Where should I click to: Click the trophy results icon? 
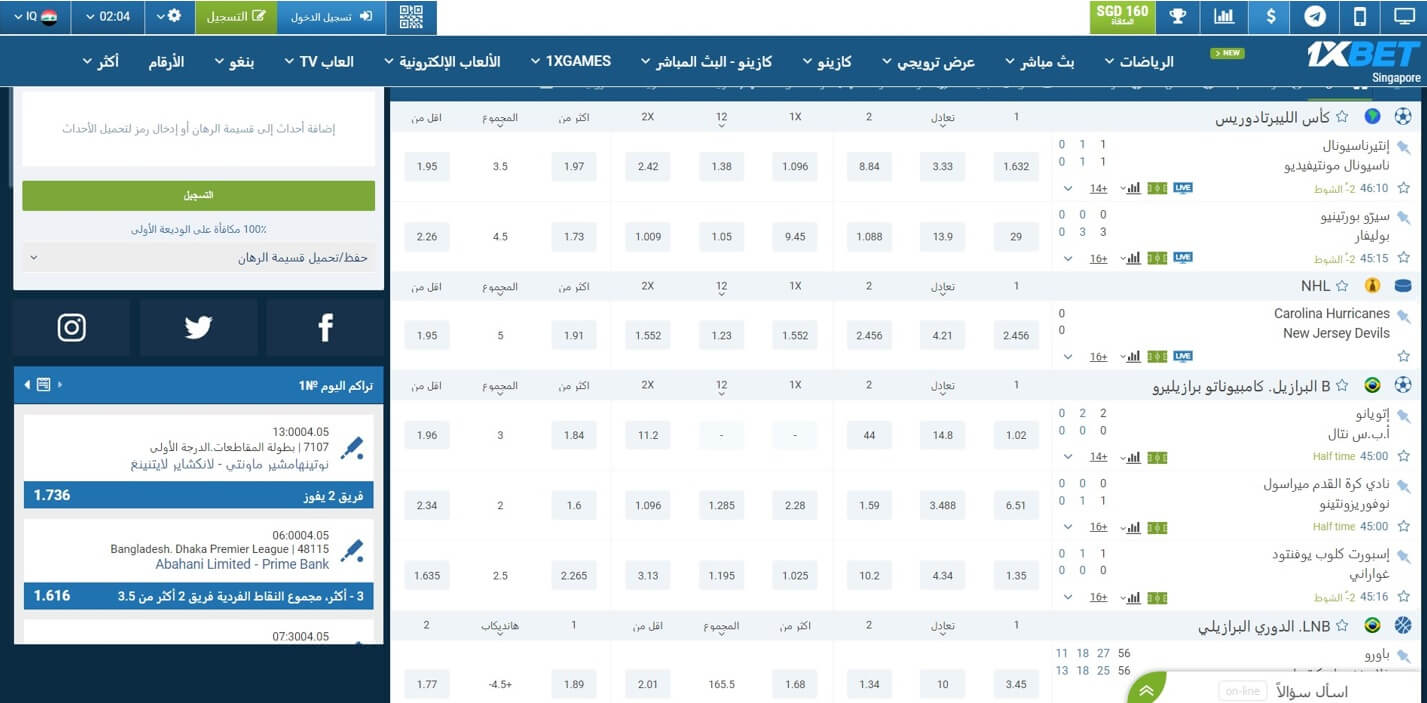click(x=1178, y=17)
